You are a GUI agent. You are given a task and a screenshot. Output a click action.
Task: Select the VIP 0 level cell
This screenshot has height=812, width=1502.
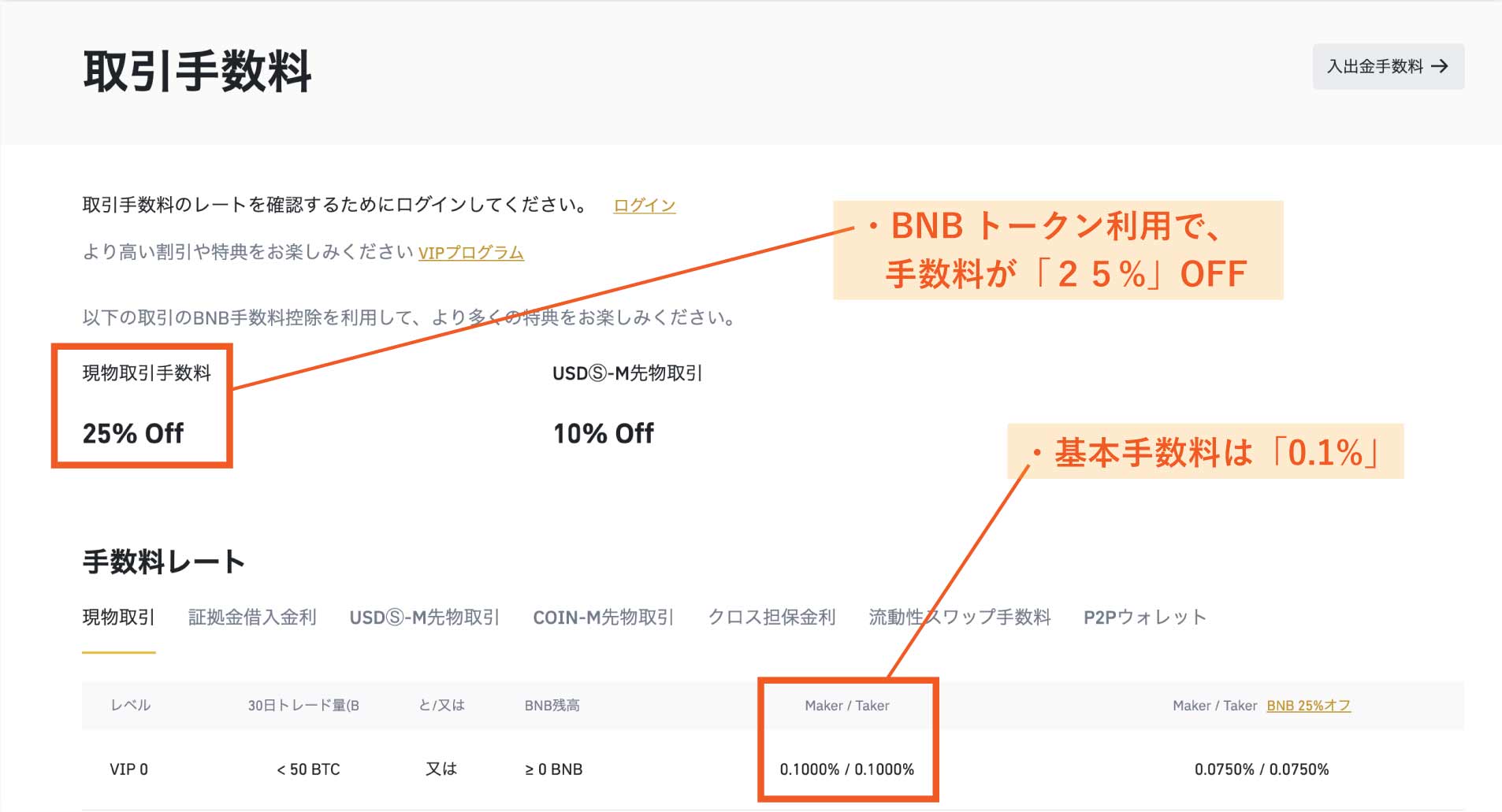(128, 769)
